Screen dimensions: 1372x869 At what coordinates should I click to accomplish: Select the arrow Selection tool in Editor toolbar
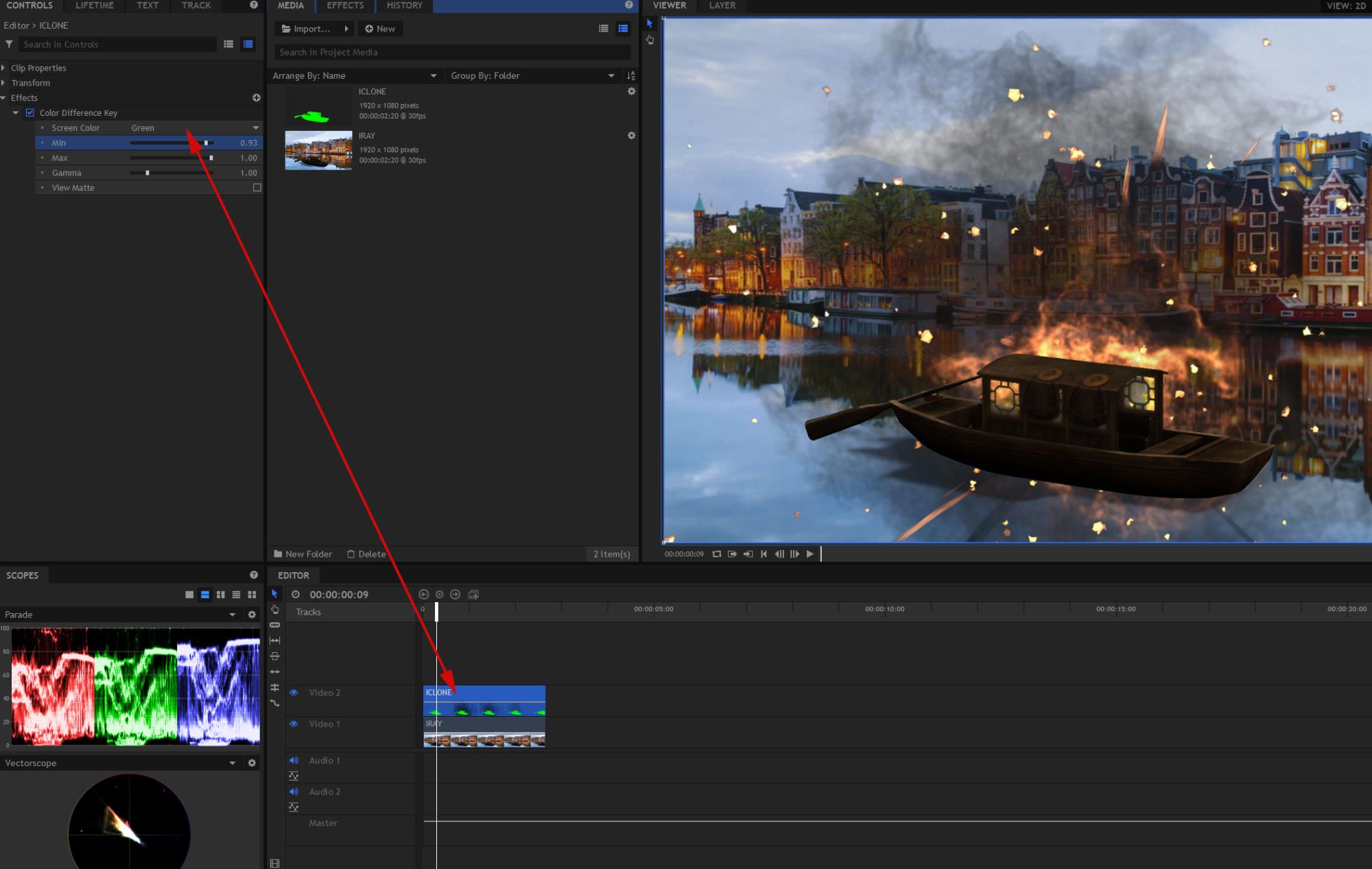[x=274, y=594]
